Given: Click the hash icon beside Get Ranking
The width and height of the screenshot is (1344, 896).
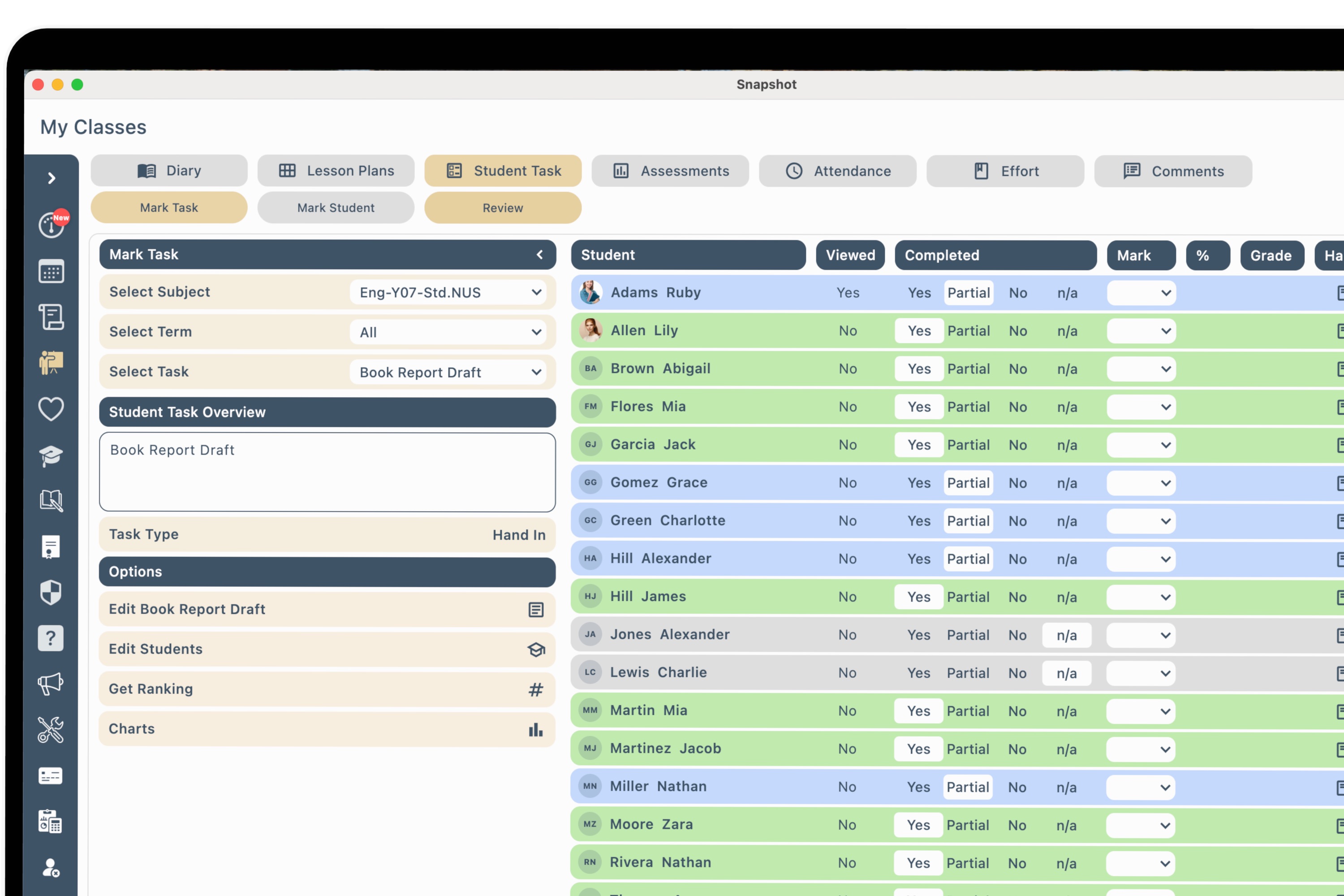Looking at the screenshot, I should 535,690.
